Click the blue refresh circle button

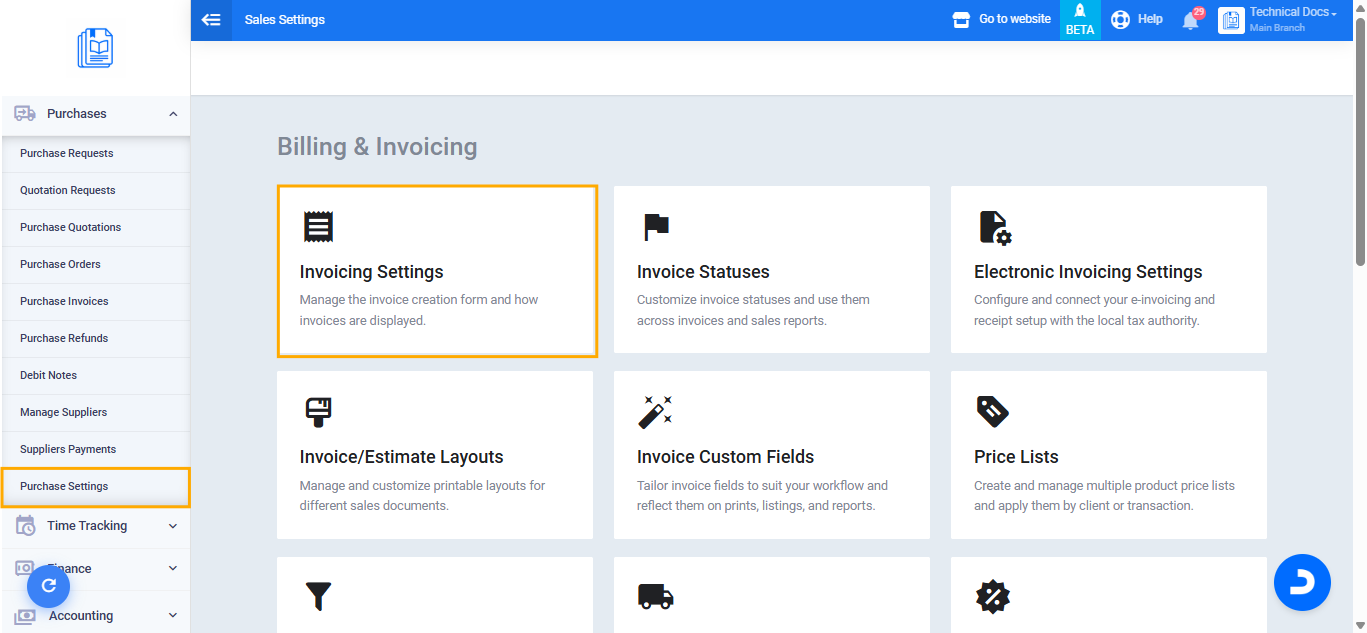coord(48,586)
